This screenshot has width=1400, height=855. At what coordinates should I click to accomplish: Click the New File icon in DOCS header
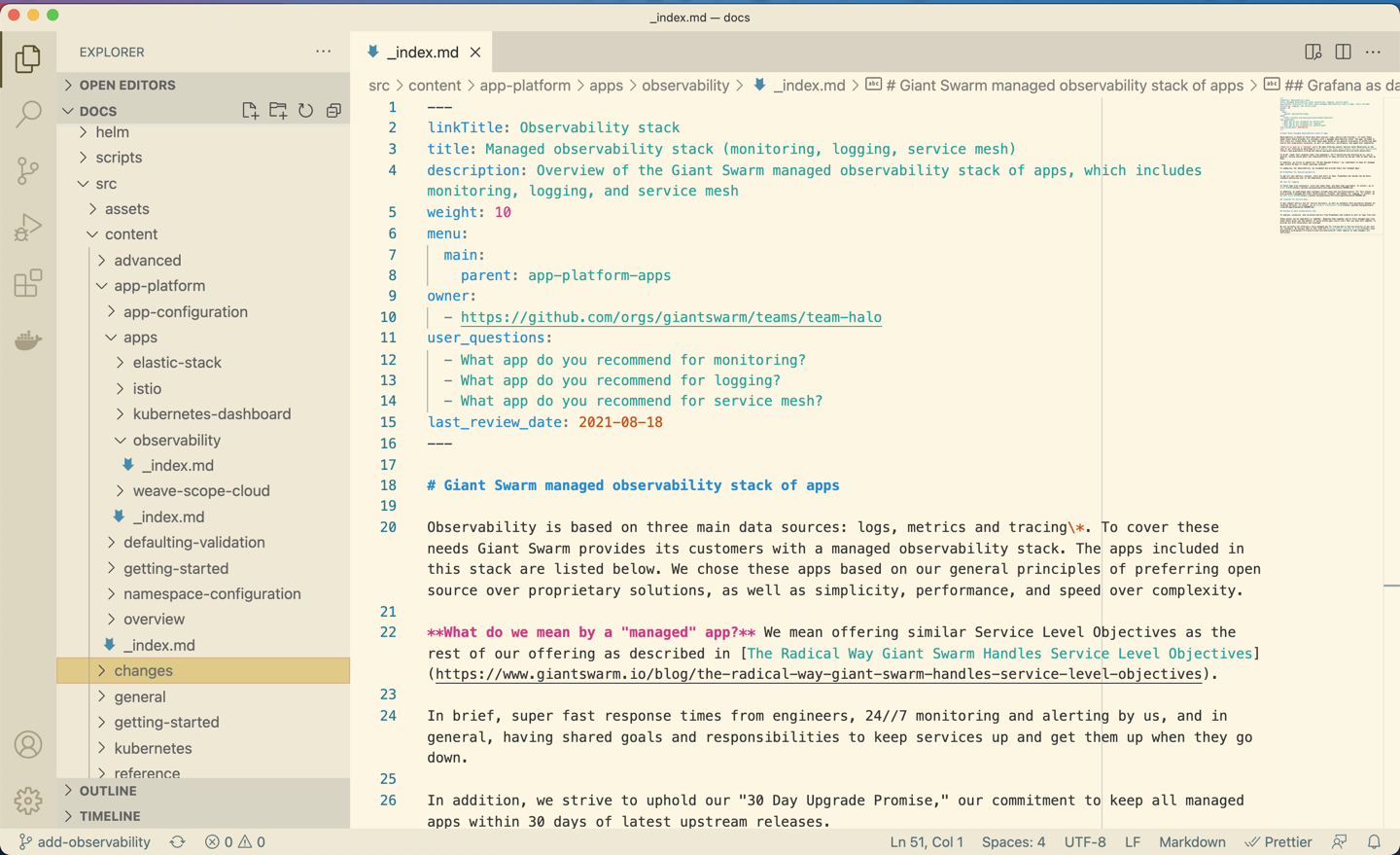click(x=250, y=111)
